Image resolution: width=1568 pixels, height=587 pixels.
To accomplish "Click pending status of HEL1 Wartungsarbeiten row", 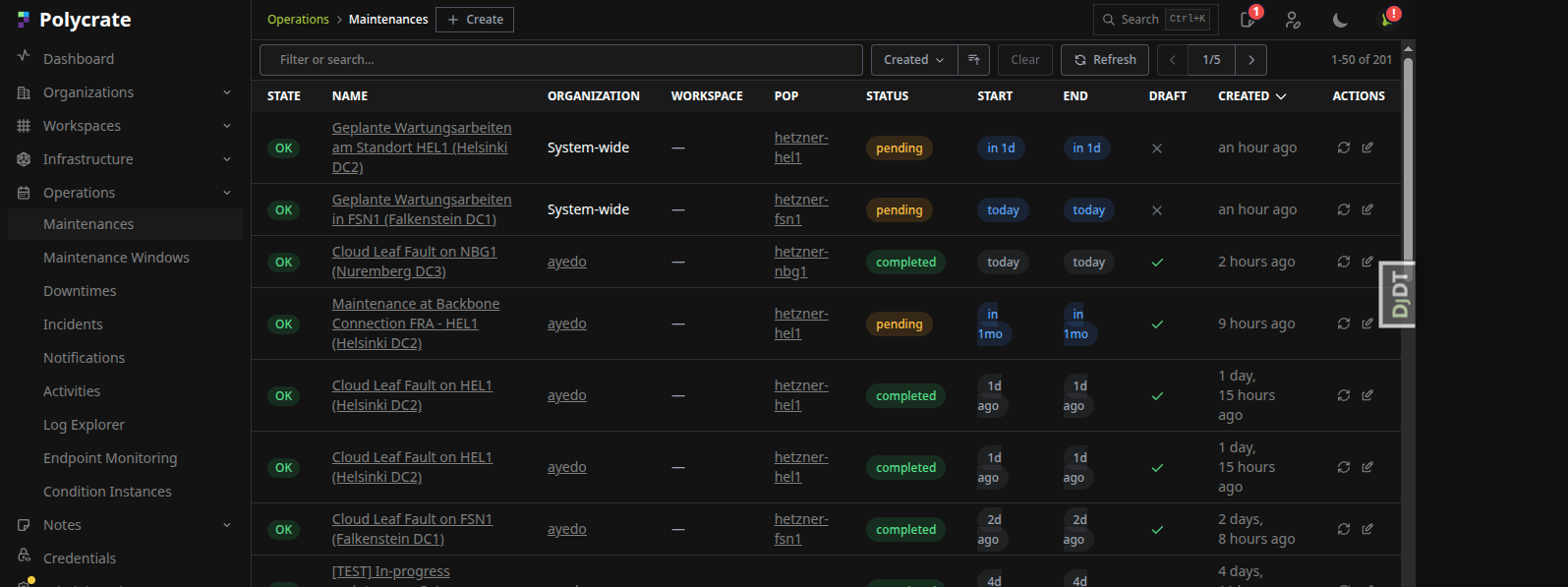I will (900, 148).
